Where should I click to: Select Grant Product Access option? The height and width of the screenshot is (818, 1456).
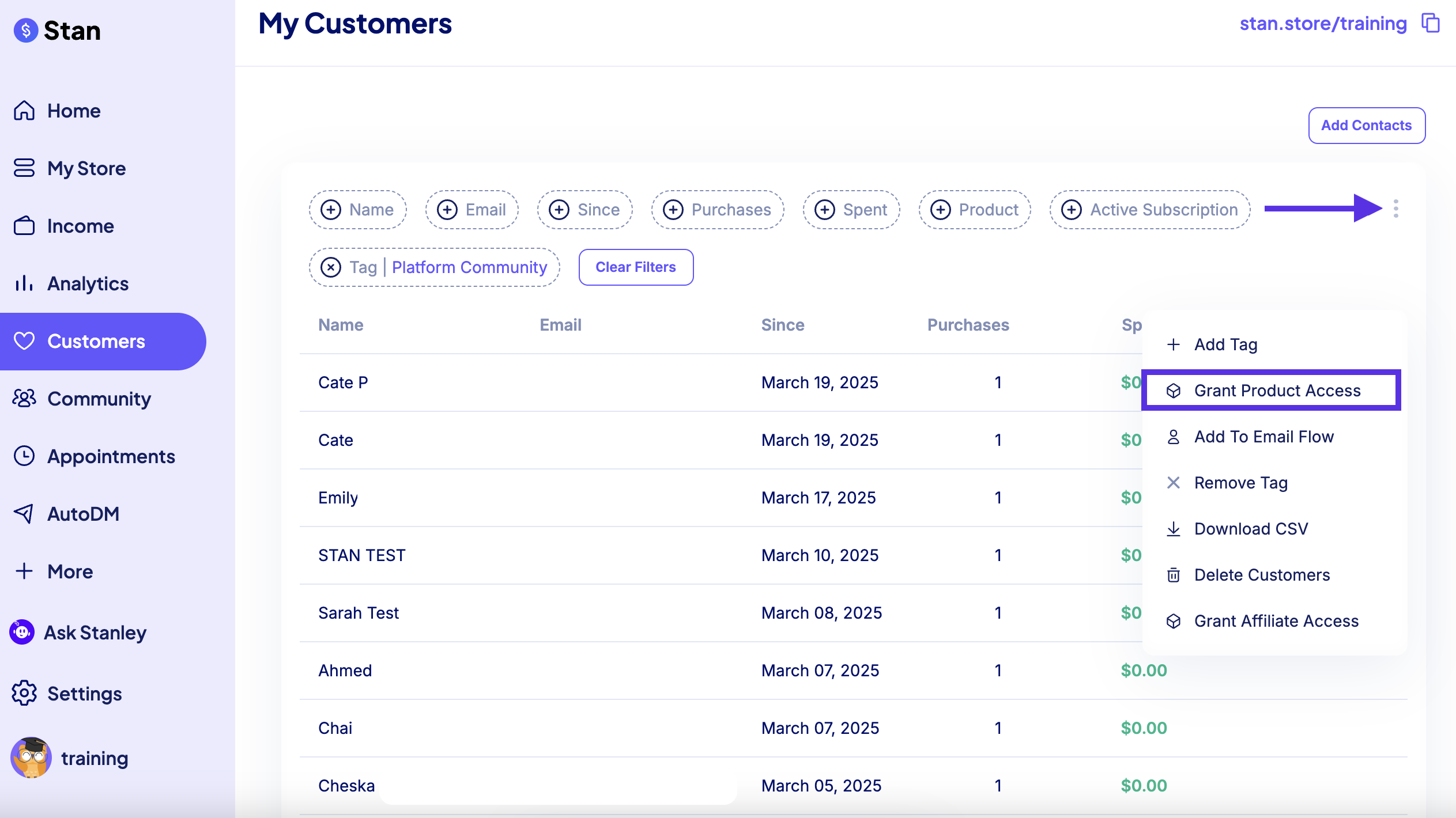[x=1272, y=391]
